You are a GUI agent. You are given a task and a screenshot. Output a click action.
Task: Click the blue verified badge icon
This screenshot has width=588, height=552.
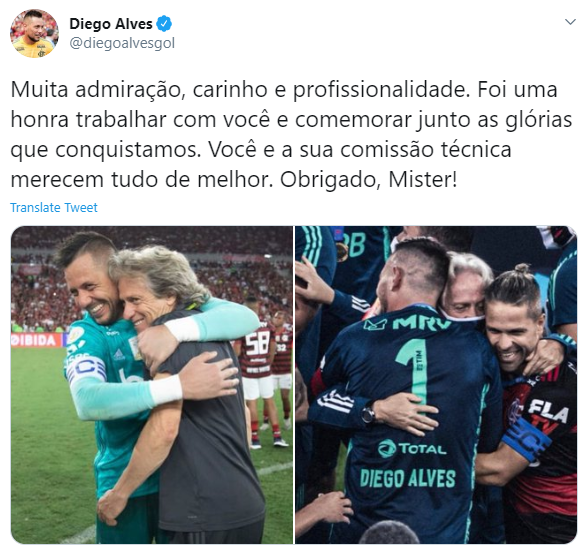point(164,24)
